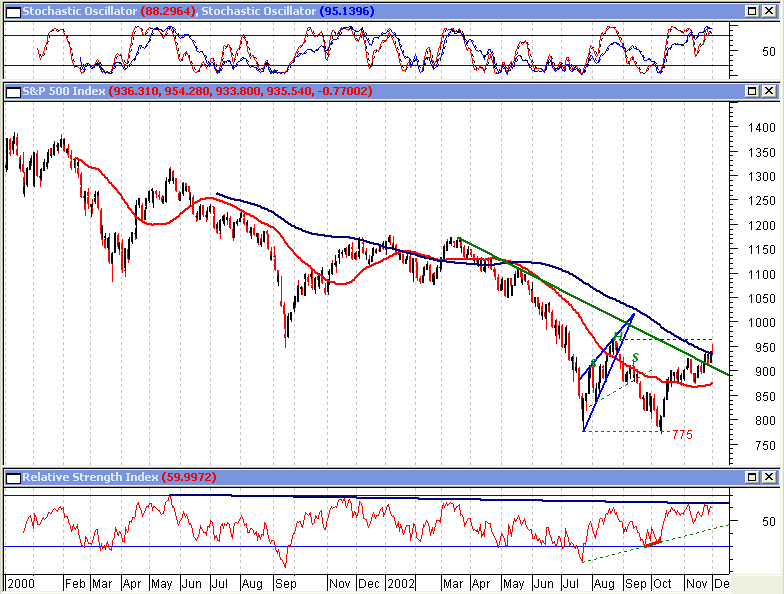Open the S&P 500 Index panel system menu icon
The height and width of the screenshot is (594, 784).
(14, 92)
